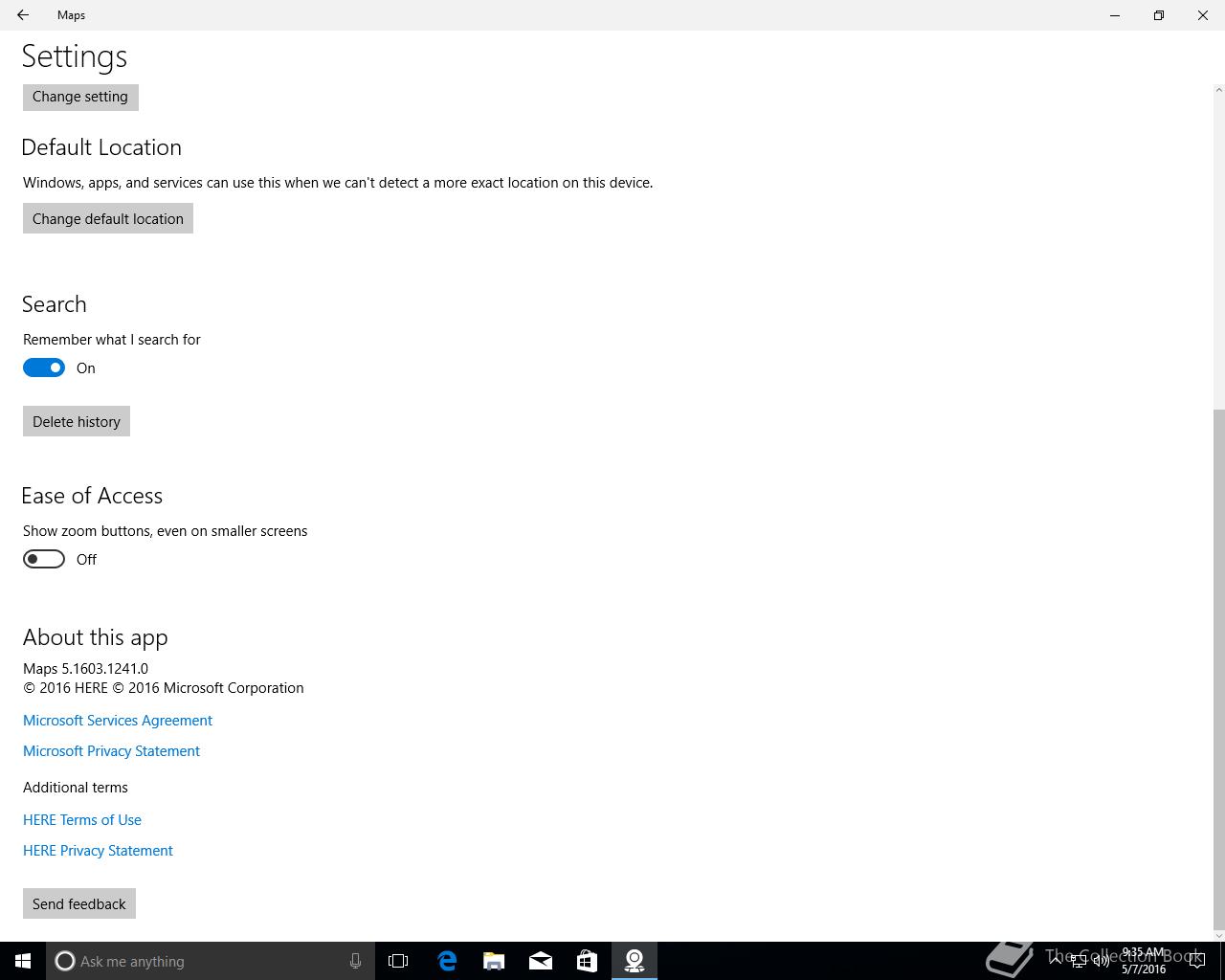Open HERE Privacy Statement link
The height and width of the screenshot is (980, 1225).
click(98, 851)
